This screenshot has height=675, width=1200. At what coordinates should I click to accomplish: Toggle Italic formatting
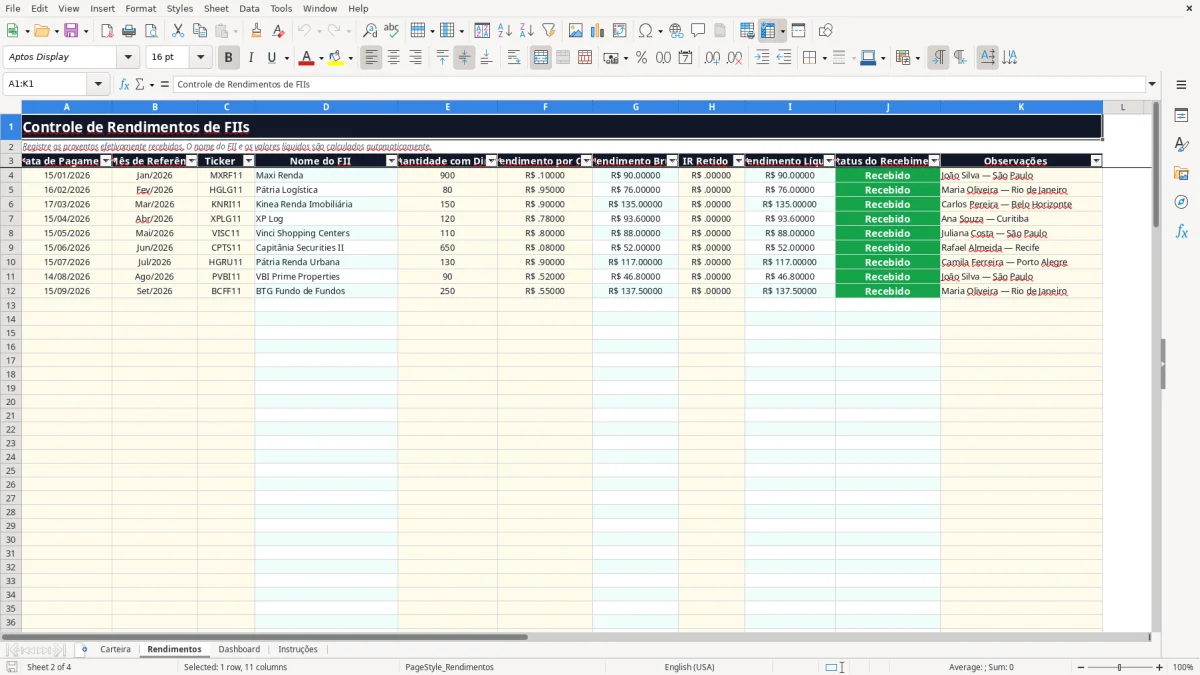pos(251,58)
